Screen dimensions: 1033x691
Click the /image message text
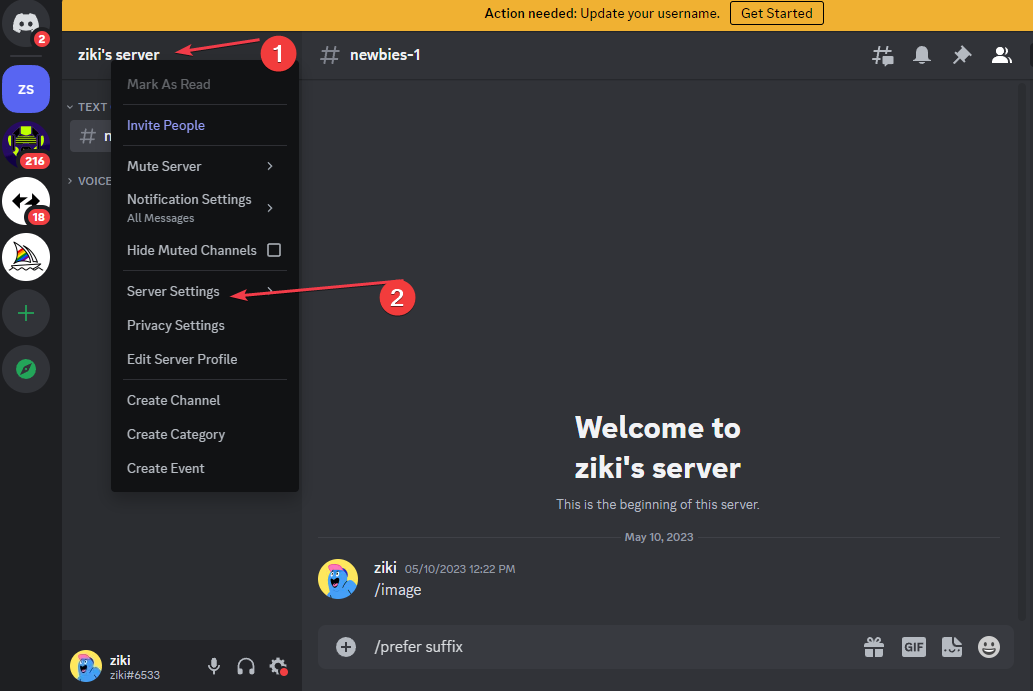[x=397, y=590]
